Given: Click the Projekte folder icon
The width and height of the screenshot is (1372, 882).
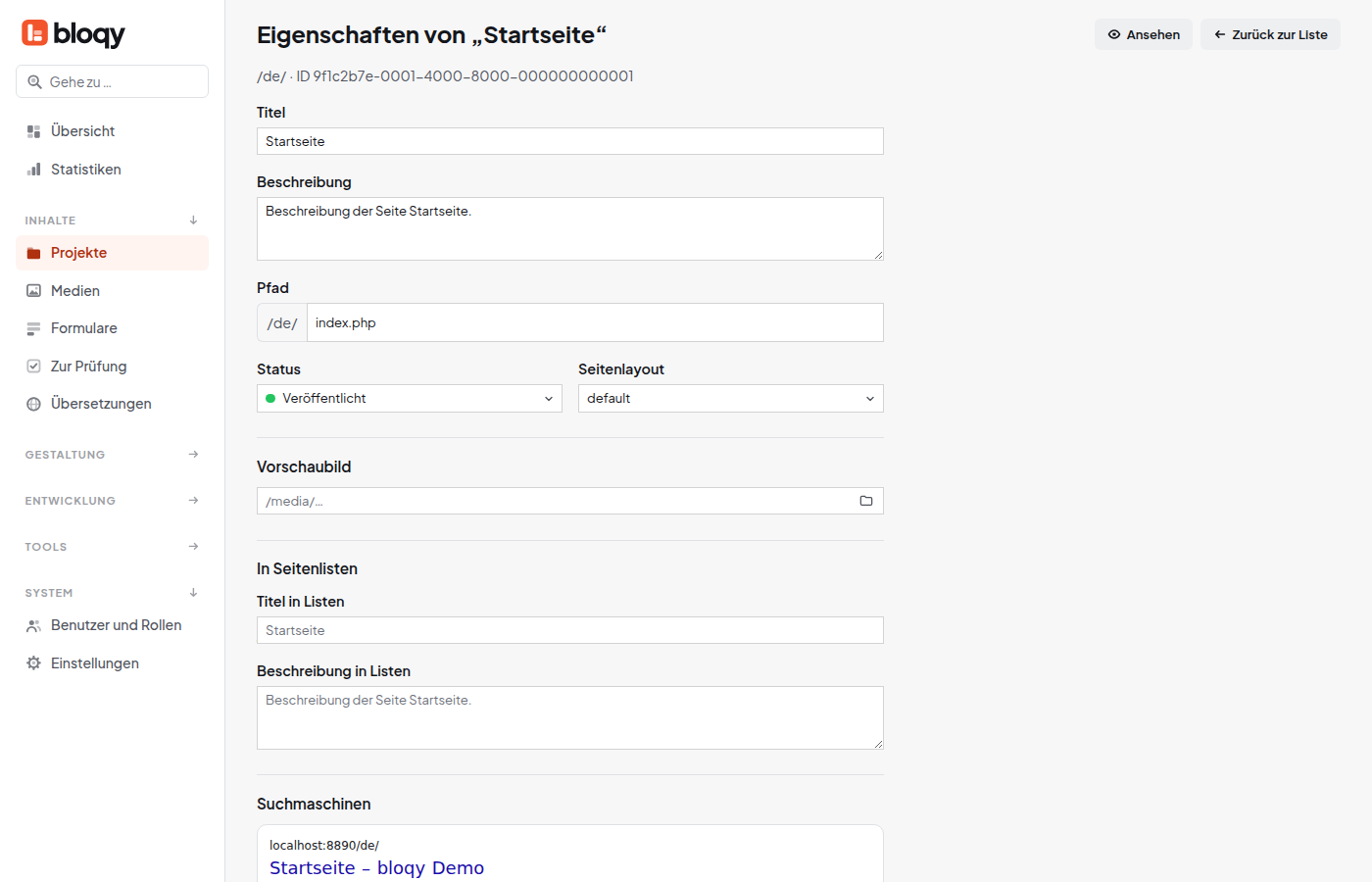Looking at the screenshot, I should coord(33,253).
